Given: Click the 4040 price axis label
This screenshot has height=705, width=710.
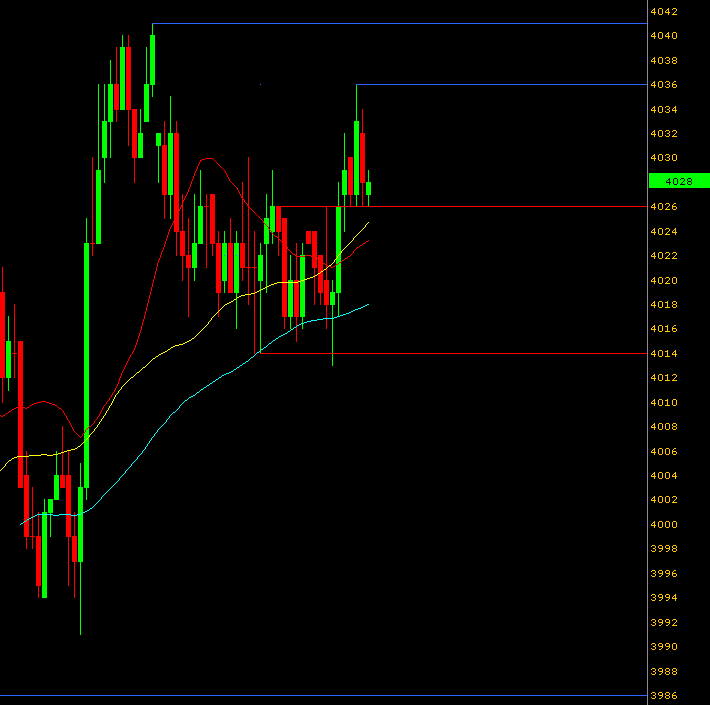Looking at the screenshot, I should pyautogui.click(x=664, y=36).
